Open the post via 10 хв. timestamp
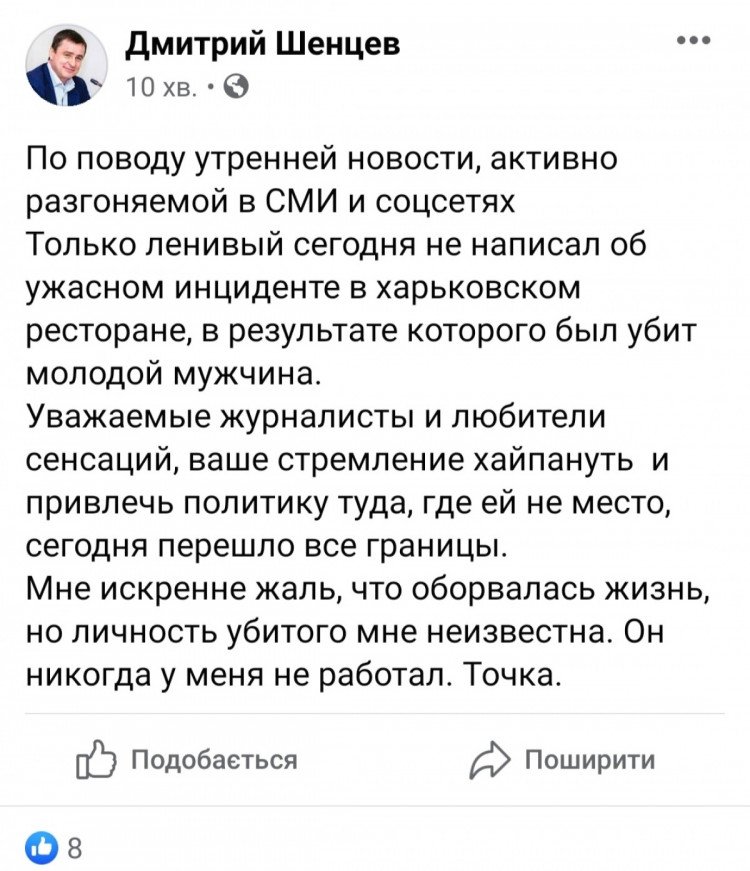The image size is (750, 871). (162, 87)
